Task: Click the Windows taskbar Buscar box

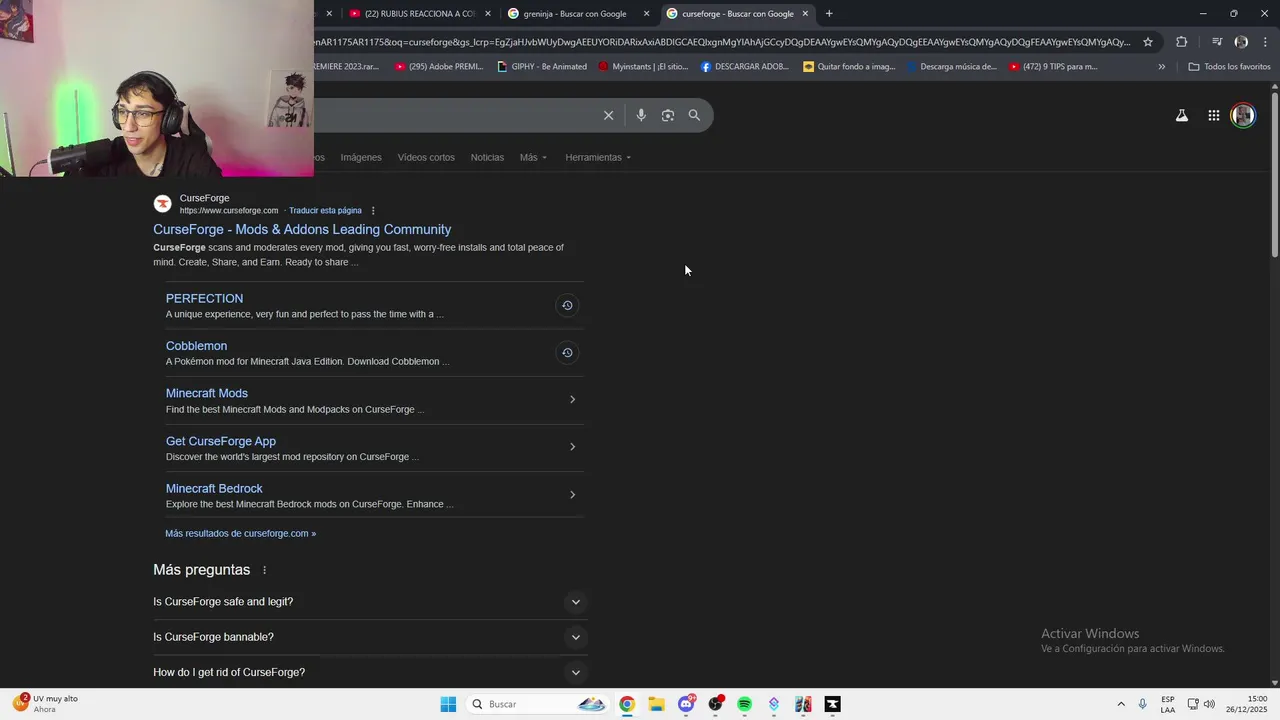Action: (538, 704)
